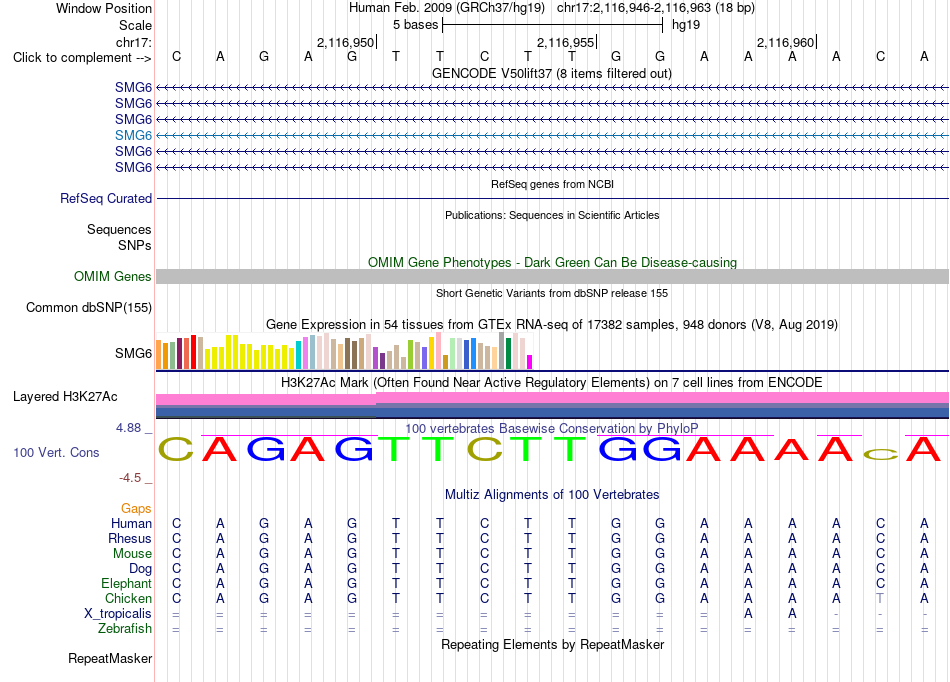Click the 'hg19' label next to scale bar
This screenshot has width=950, height=682.
point(686,25)
